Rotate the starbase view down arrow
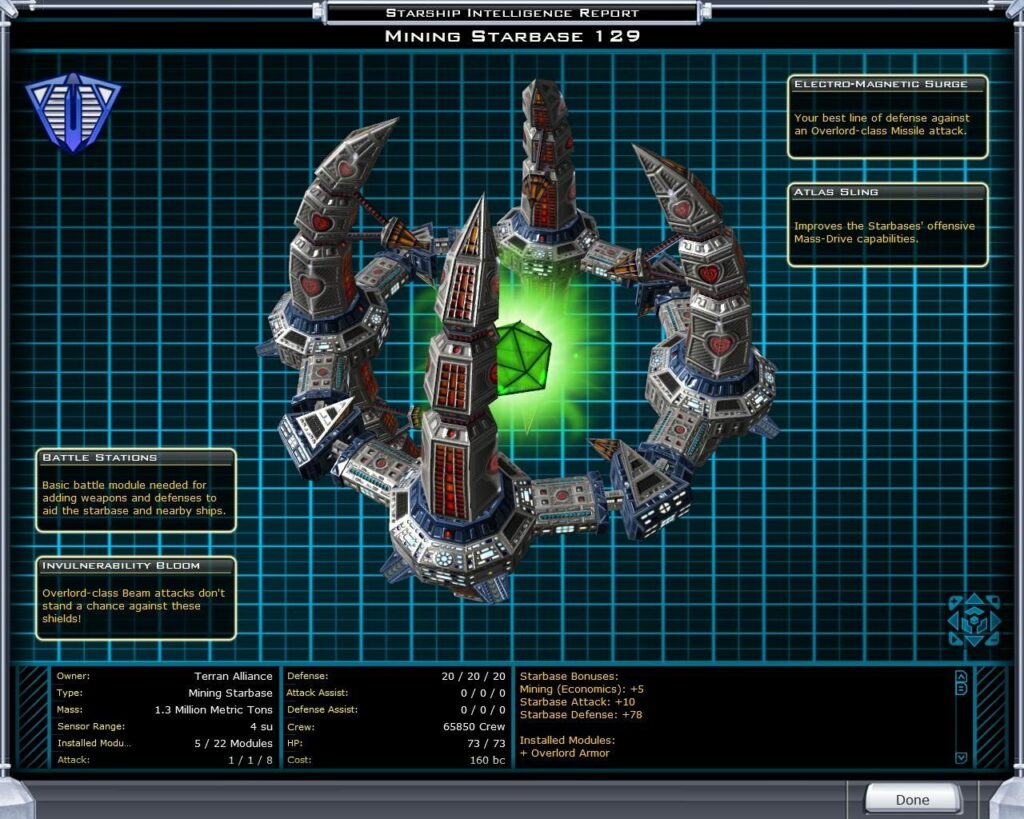Screen dimensions: 1024x819 (x=974, y=640)
